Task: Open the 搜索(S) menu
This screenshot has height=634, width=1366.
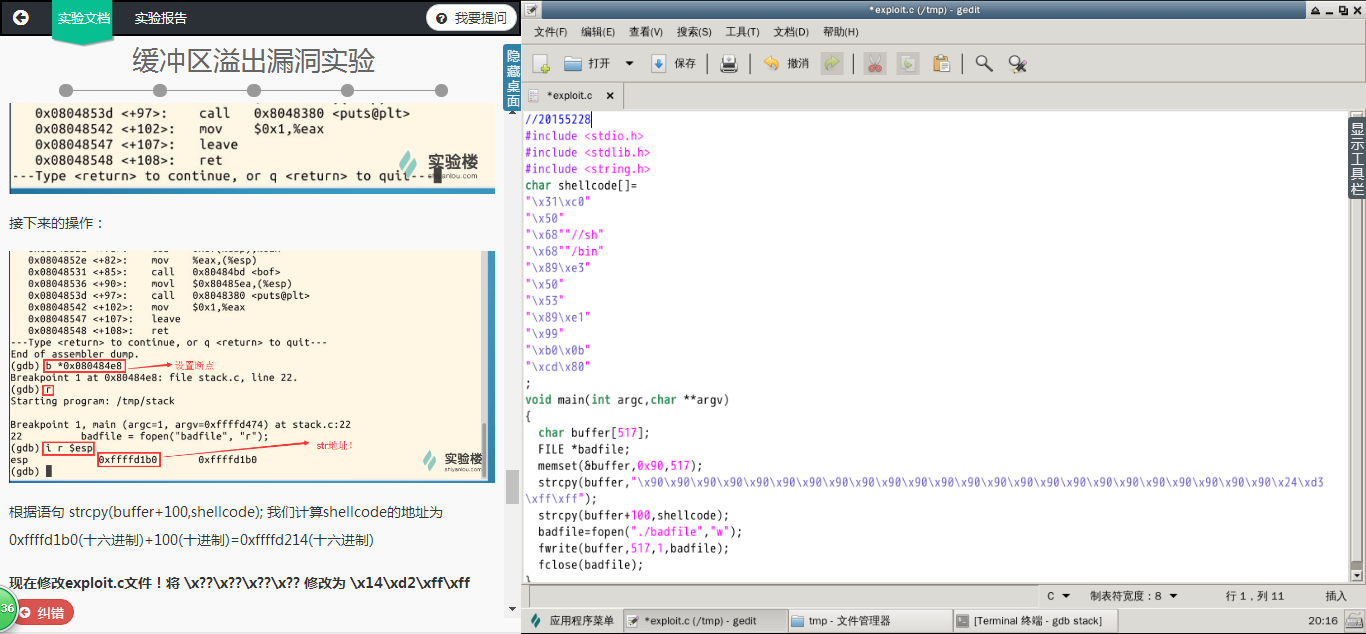Action: [x=694, y=32]
